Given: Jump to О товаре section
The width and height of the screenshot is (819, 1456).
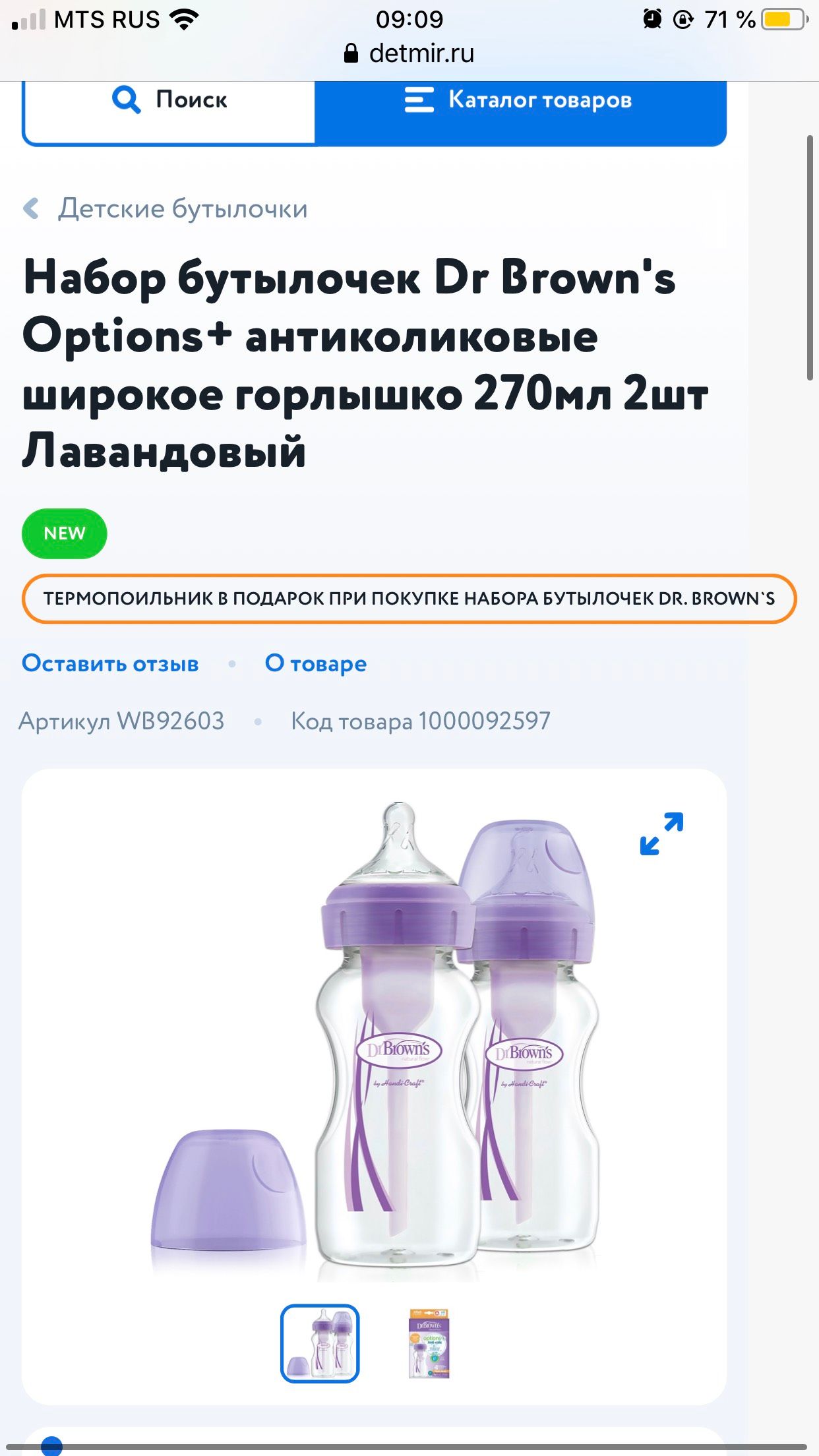Looking at the screenshot, I should tap(316, 663).
